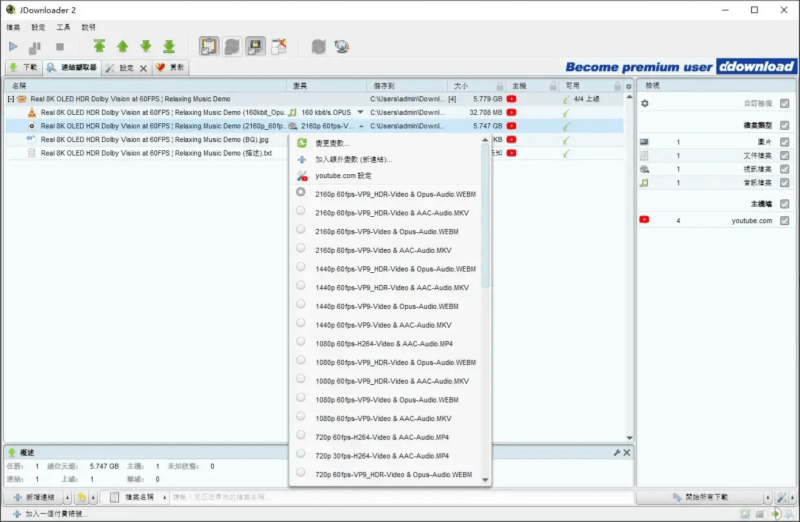Toggle the 主機端 section checkbox

[785, 204]
